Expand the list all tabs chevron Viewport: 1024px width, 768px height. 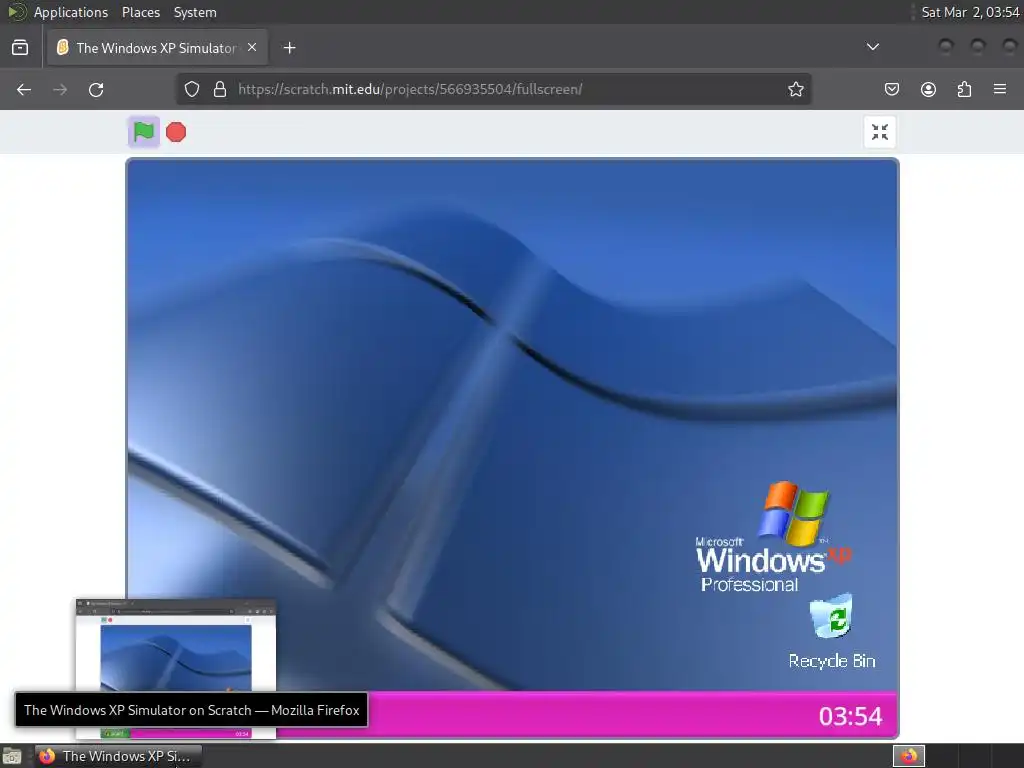[x=872, y=47]
